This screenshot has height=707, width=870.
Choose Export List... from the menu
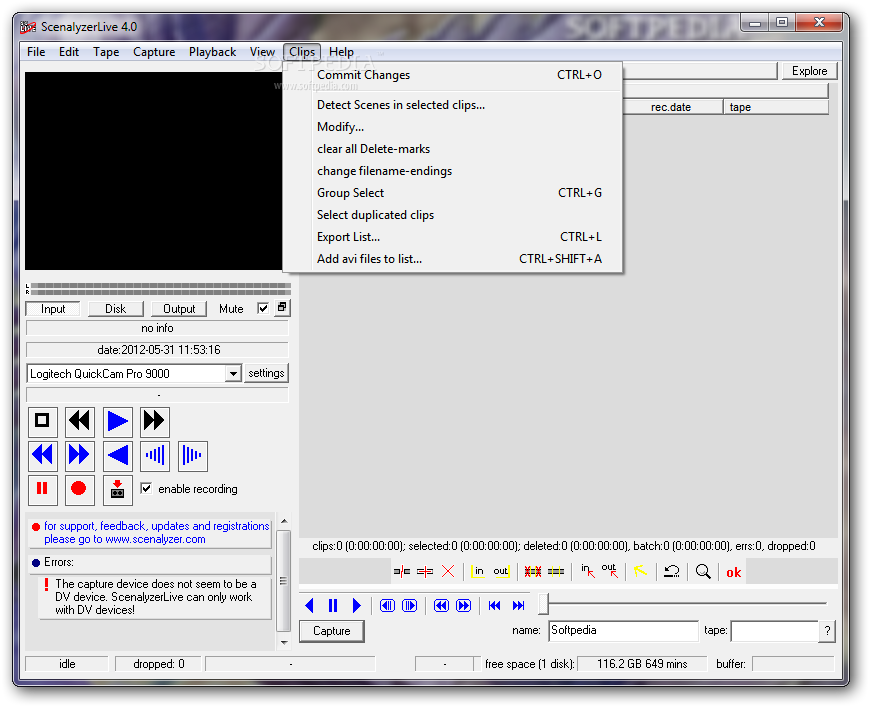tap(453, 237)
